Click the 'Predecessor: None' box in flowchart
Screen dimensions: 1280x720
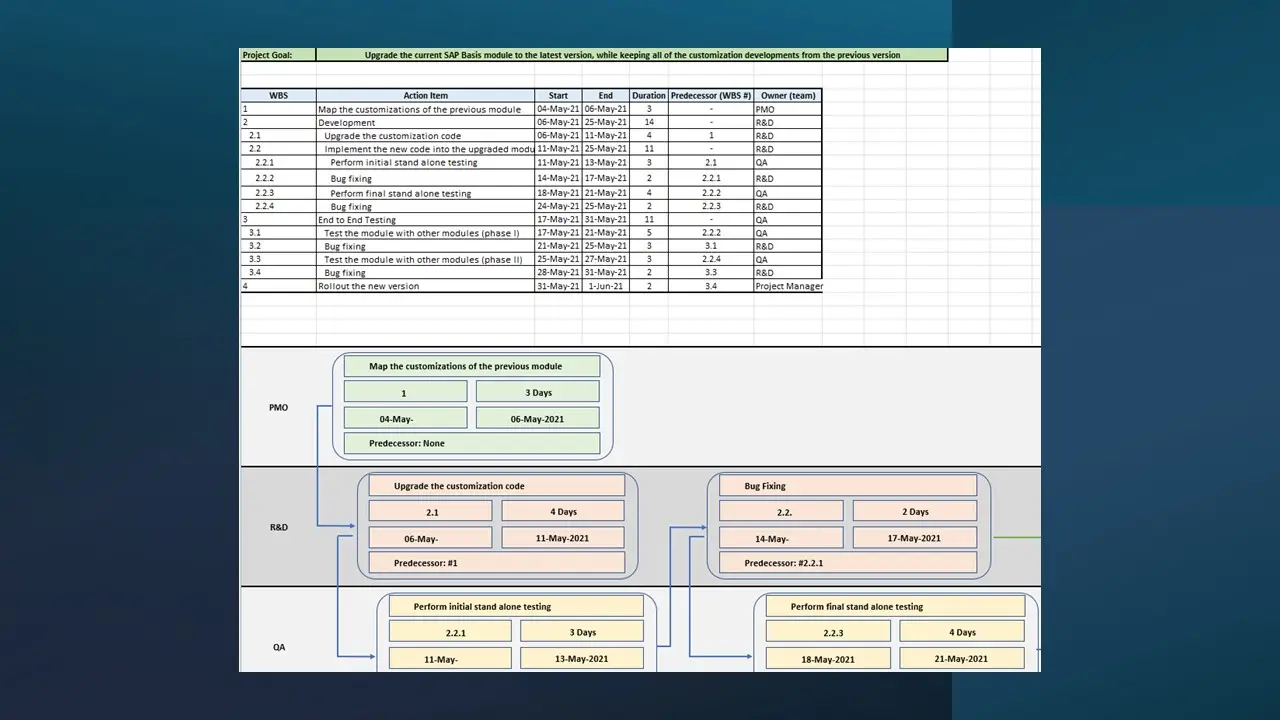click(x=471, y=443)
